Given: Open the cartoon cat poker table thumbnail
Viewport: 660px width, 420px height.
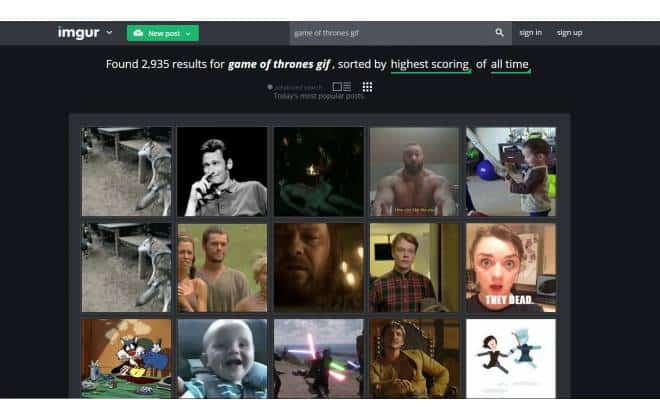Looking at the screenshot, I should coord(126,359).
